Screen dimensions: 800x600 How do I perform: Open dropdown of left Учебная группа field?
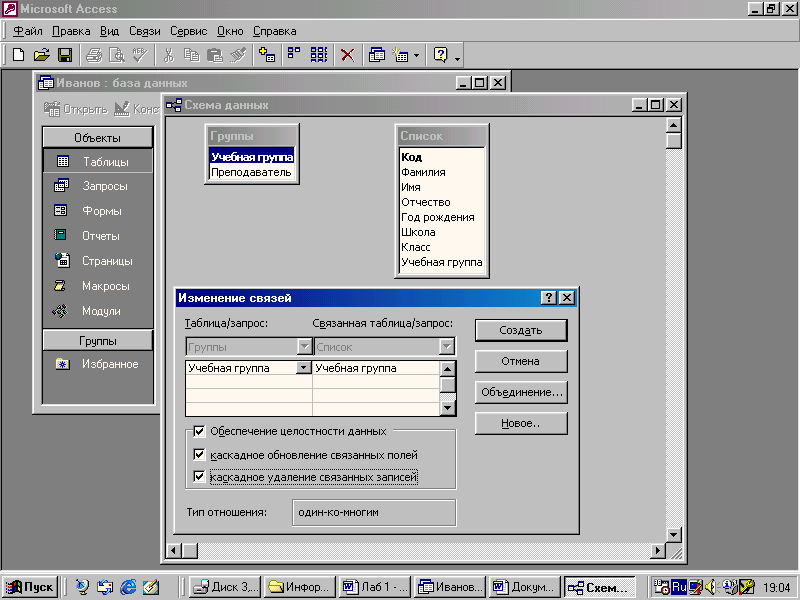point(304,367)
